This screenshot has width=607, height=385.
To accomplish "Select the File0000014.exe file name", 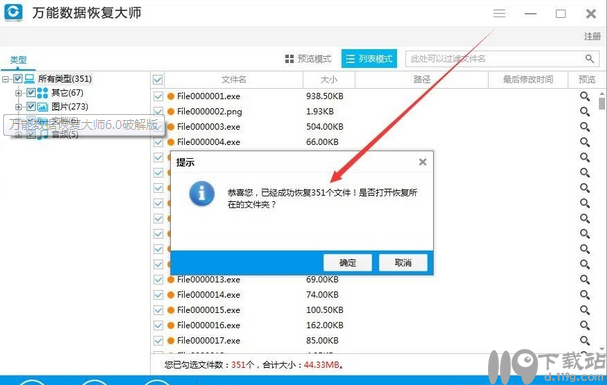I will coord(208,295).
